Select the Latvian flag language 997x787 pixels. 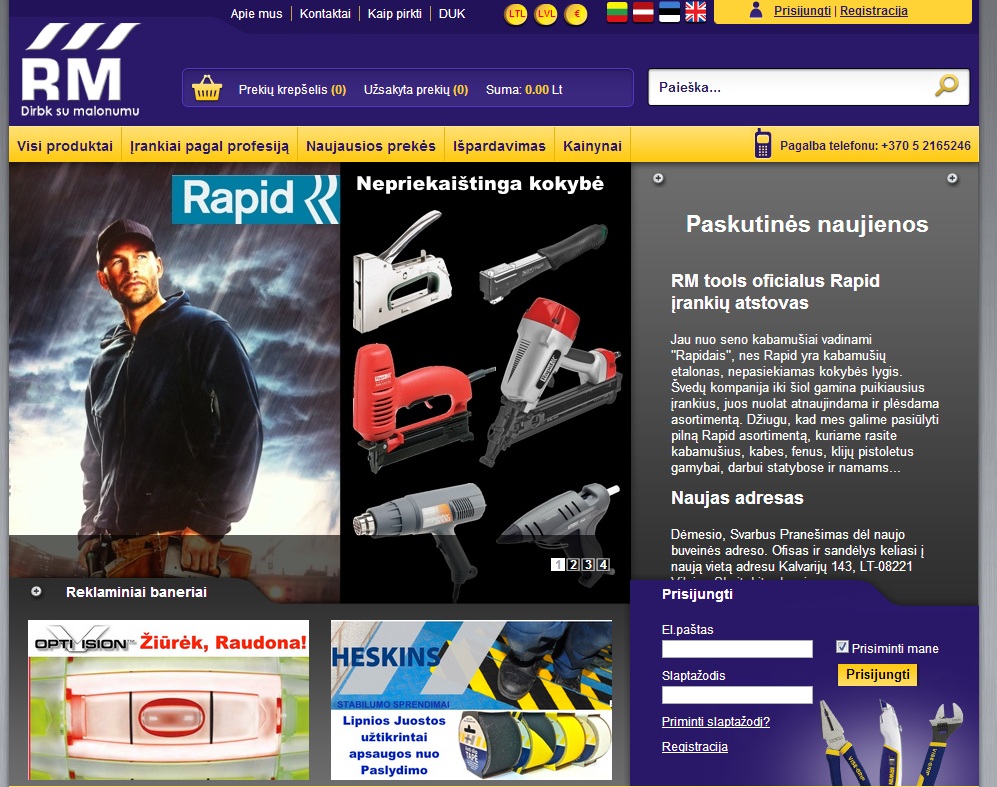[x=643, y=12]
